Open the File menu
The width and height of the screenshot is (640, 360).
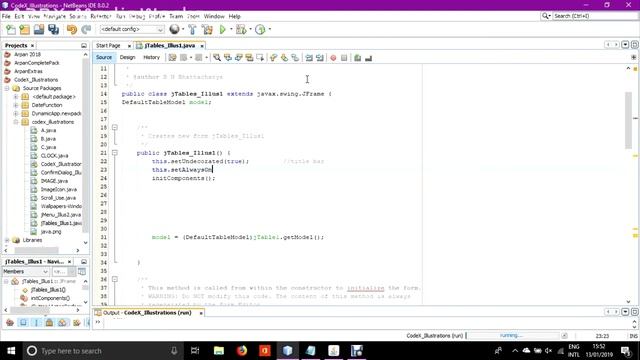click(x=6, y=16)
